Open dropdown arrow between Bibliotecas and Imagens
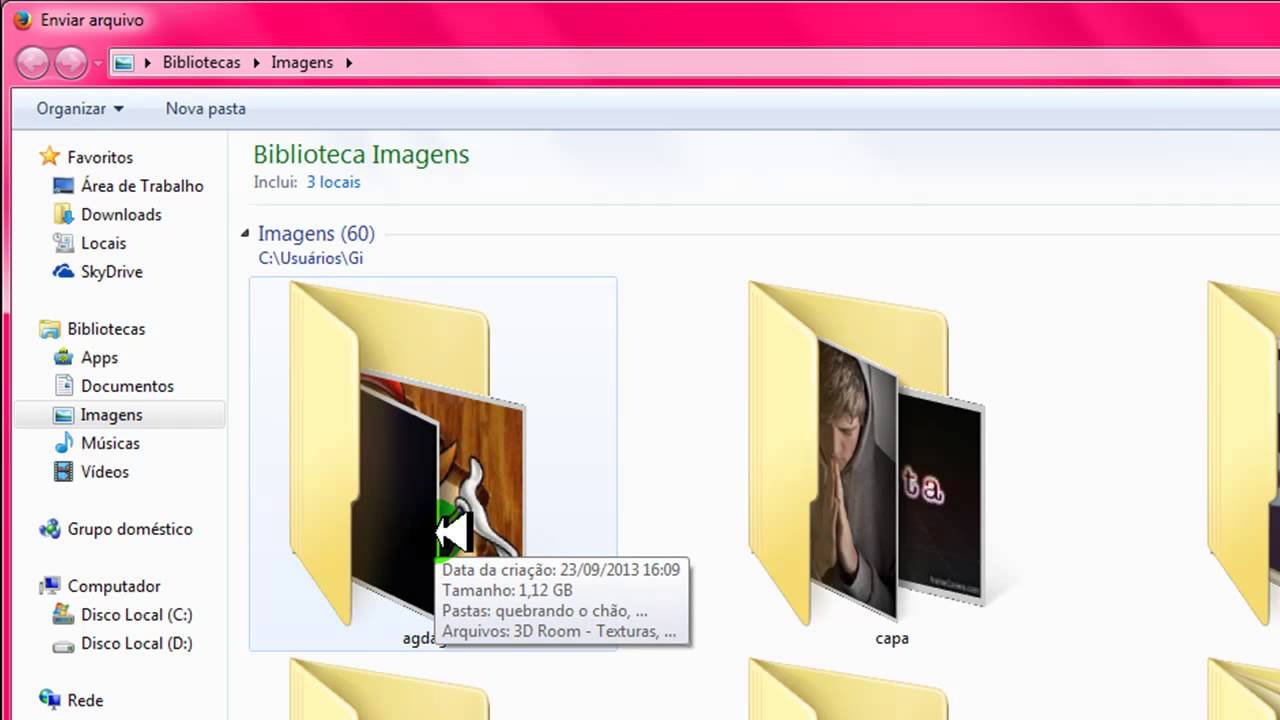This screenshot has width=1280, height=720. 256,62
